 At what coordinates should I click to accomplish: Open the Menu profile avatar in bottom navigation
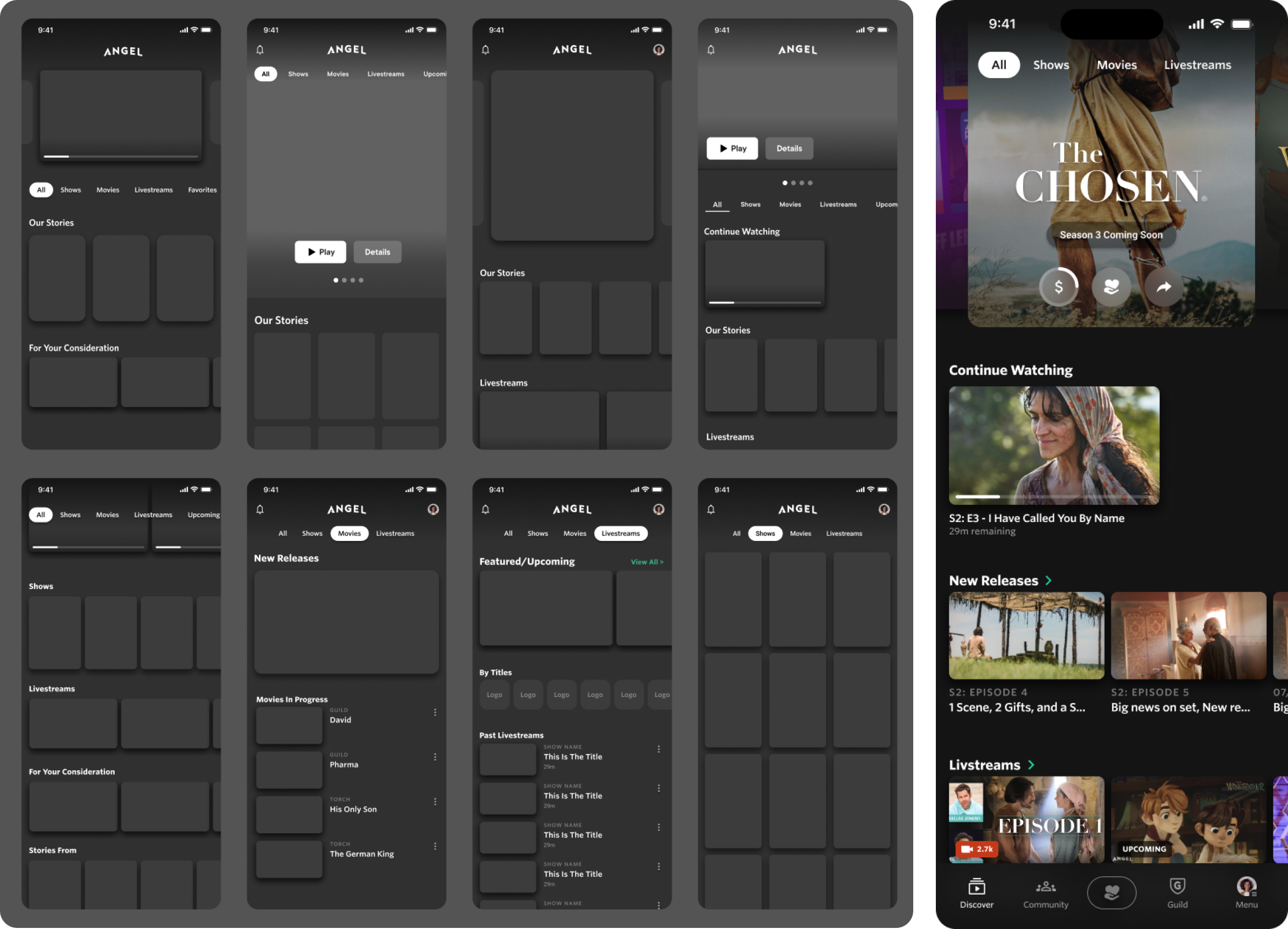pyautogui.click(x=1246, y=894)
